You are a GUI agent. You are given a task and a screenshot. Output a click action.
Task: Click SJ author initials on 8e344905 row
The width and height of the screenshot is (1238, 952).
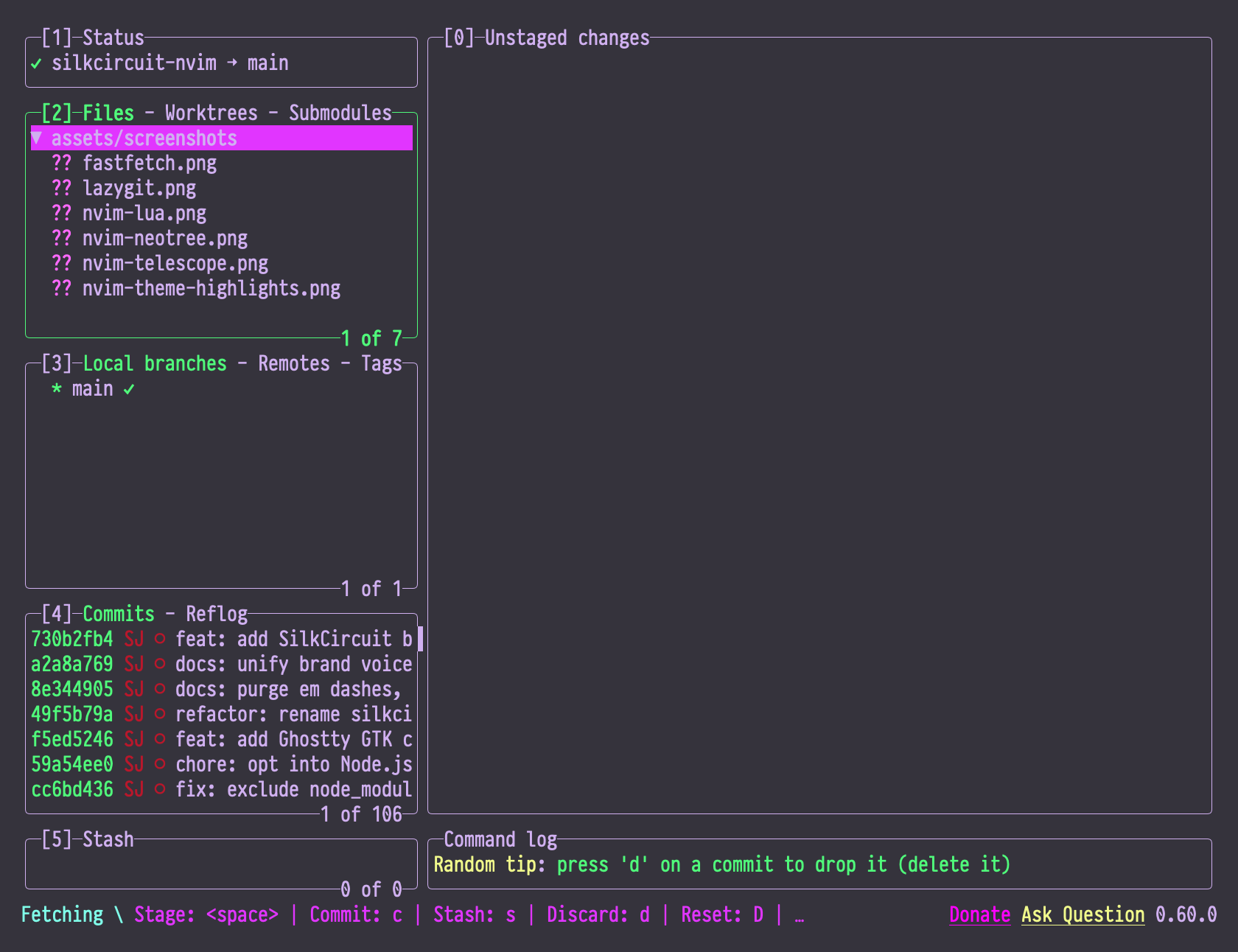point(134,689)
